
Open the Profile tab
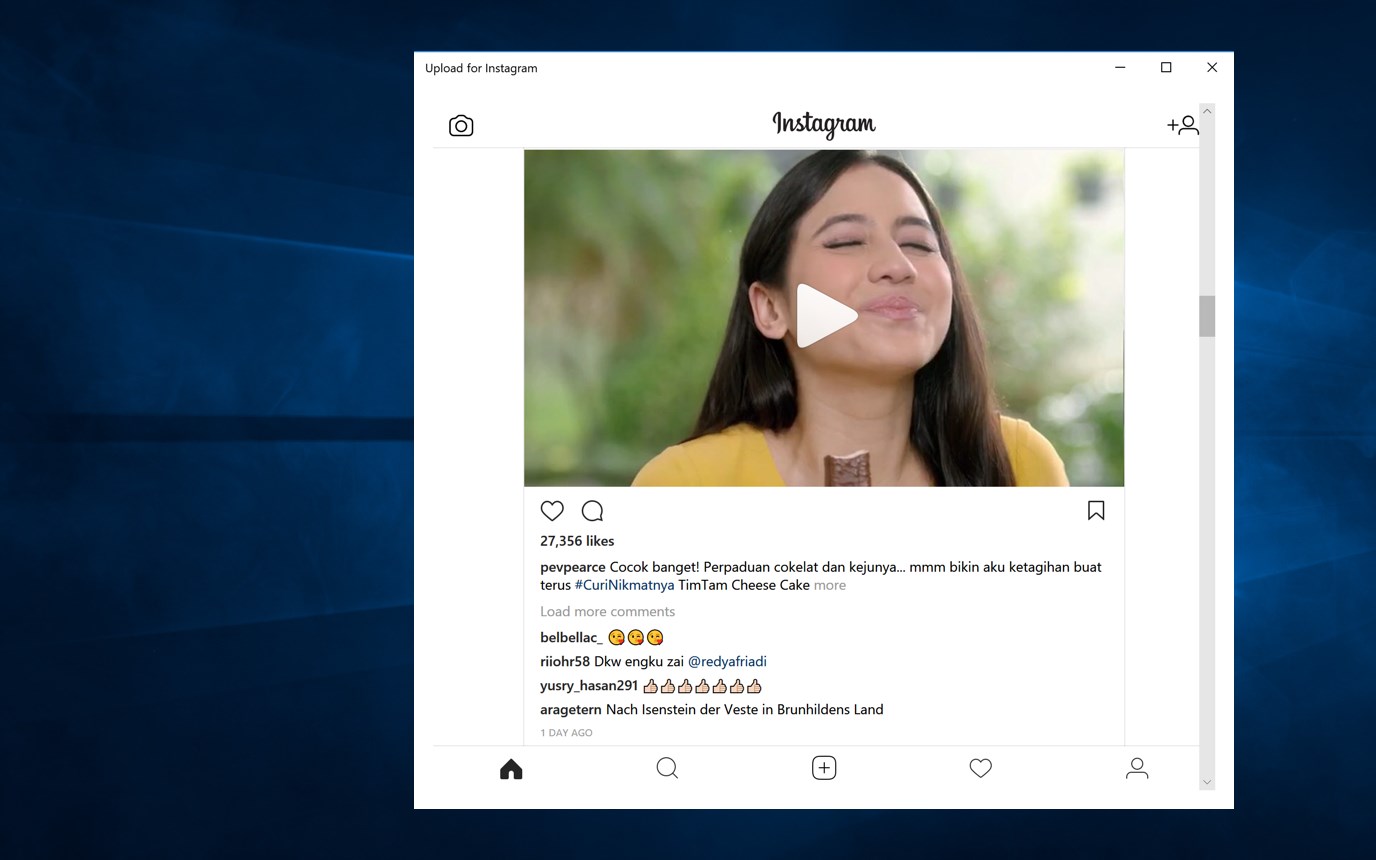coord(1137,768)
